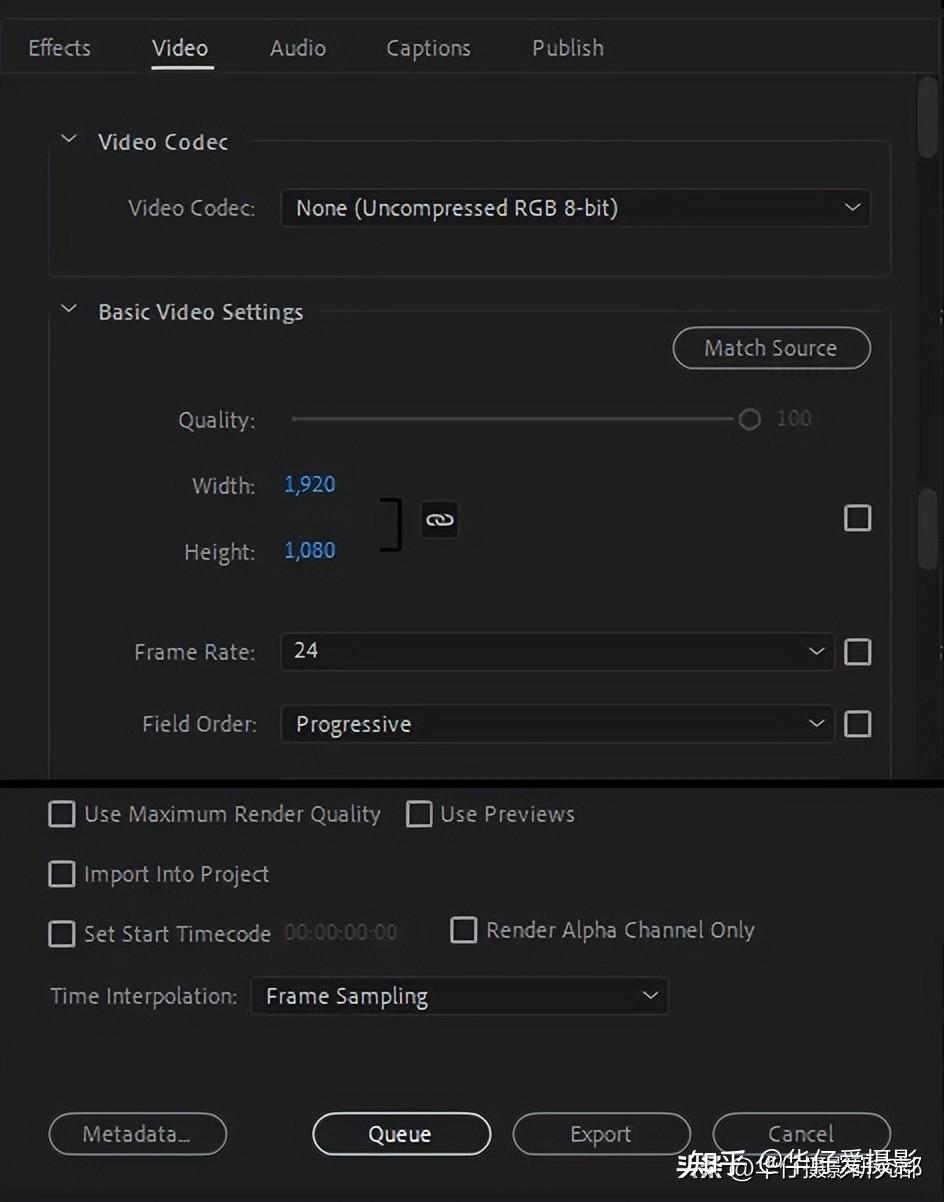Click the Metadata button
This screenshot has width=944, height=1202.
click(x=137, y=1134)
